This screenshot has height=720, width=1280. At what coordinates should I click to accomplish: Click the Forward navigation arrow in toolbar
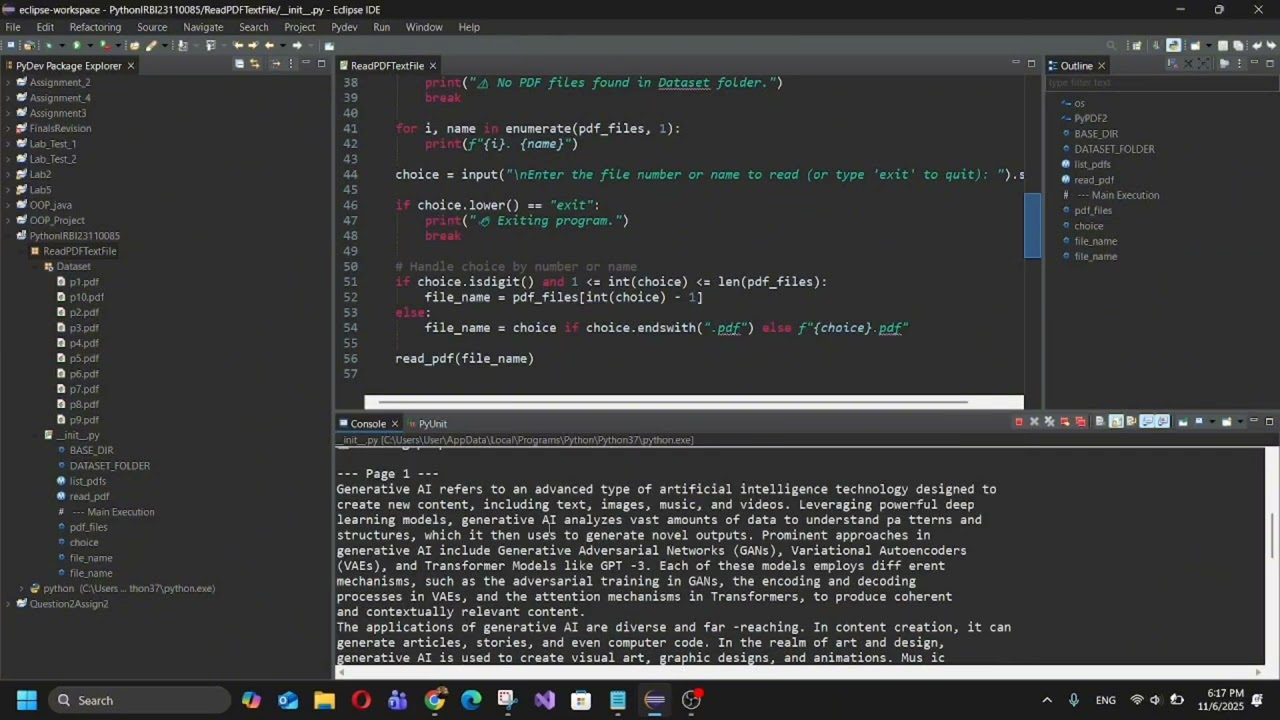click(297, 46)
